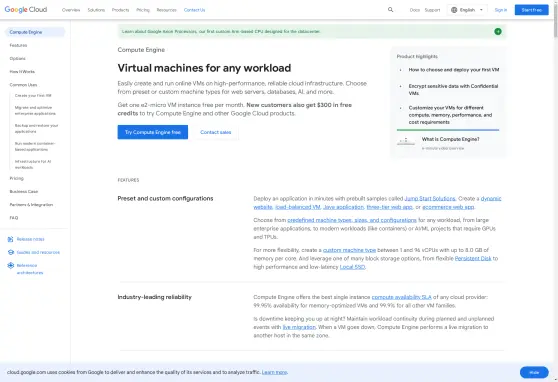
Task: Click the Support link
Action: (x=432, y=10)
